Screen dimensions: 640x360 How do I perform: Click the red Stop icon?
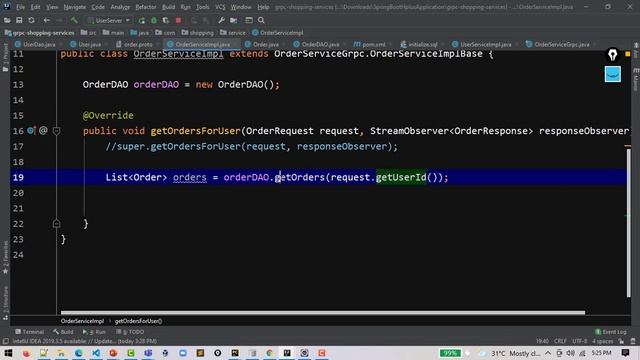click(x=178, y=20)
